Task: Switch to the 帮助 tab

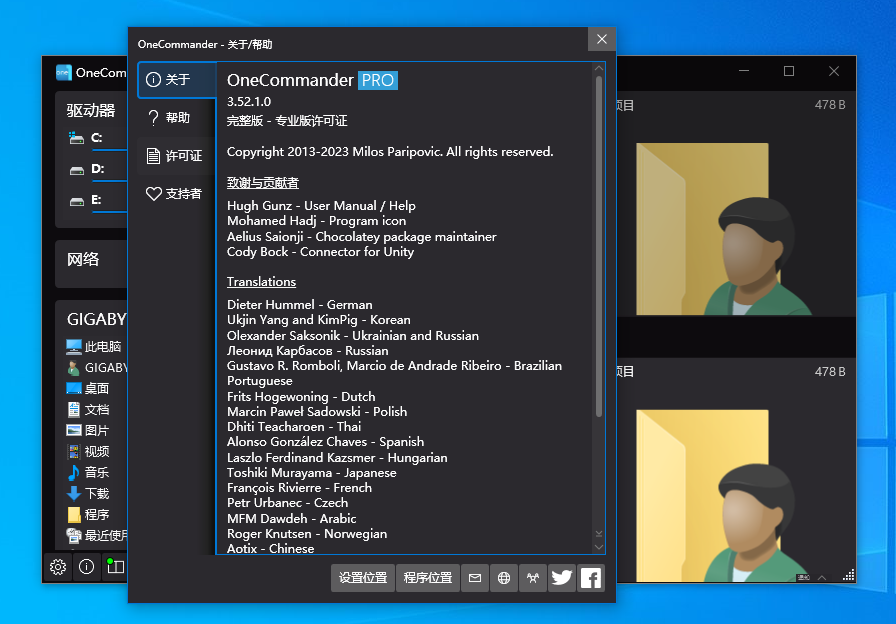Action: click(x=176, y=118)
